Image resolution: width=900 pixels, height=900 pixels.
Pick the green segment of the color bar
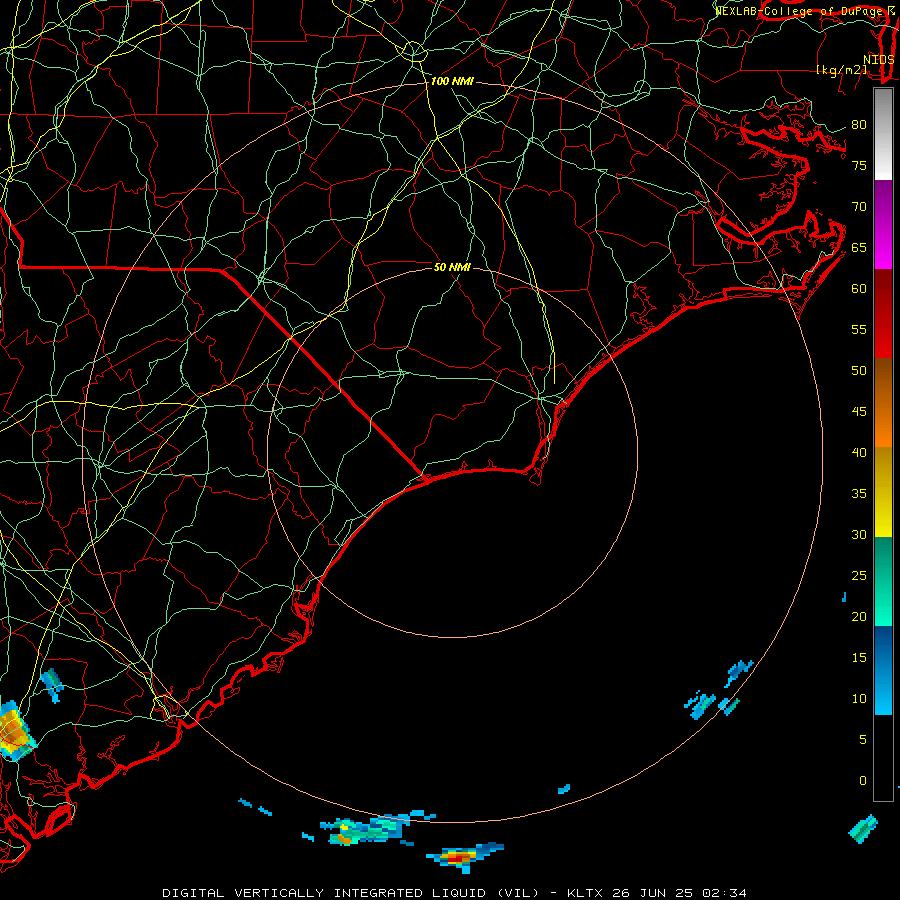pos(883,581)
